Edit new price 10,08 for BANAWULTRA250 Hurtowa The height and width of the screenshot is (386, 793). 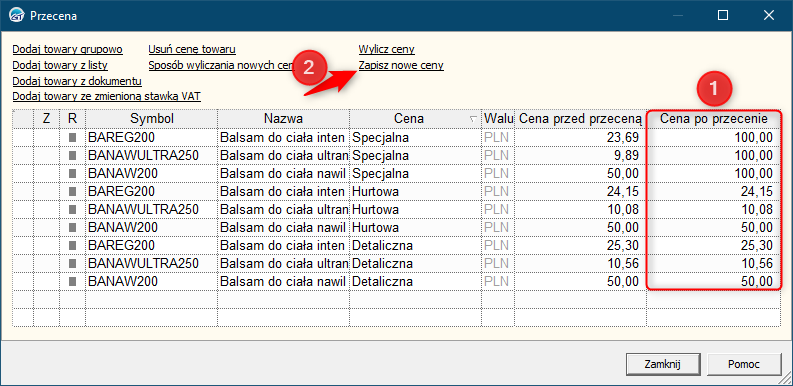click(x=714, y=209)
